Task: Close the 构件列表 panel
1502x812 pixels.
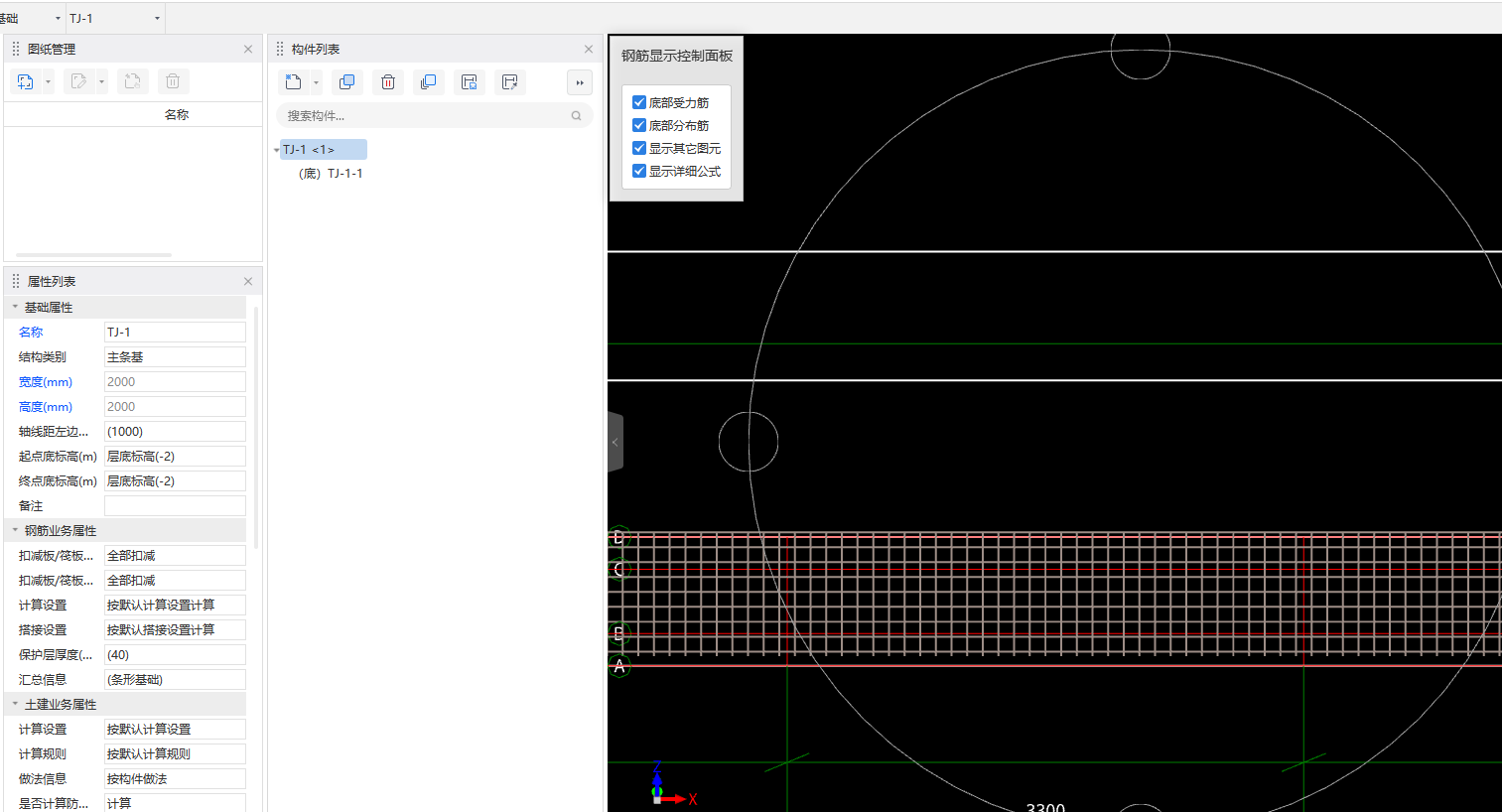Action: pyautogui.click(x=589, y=49)
